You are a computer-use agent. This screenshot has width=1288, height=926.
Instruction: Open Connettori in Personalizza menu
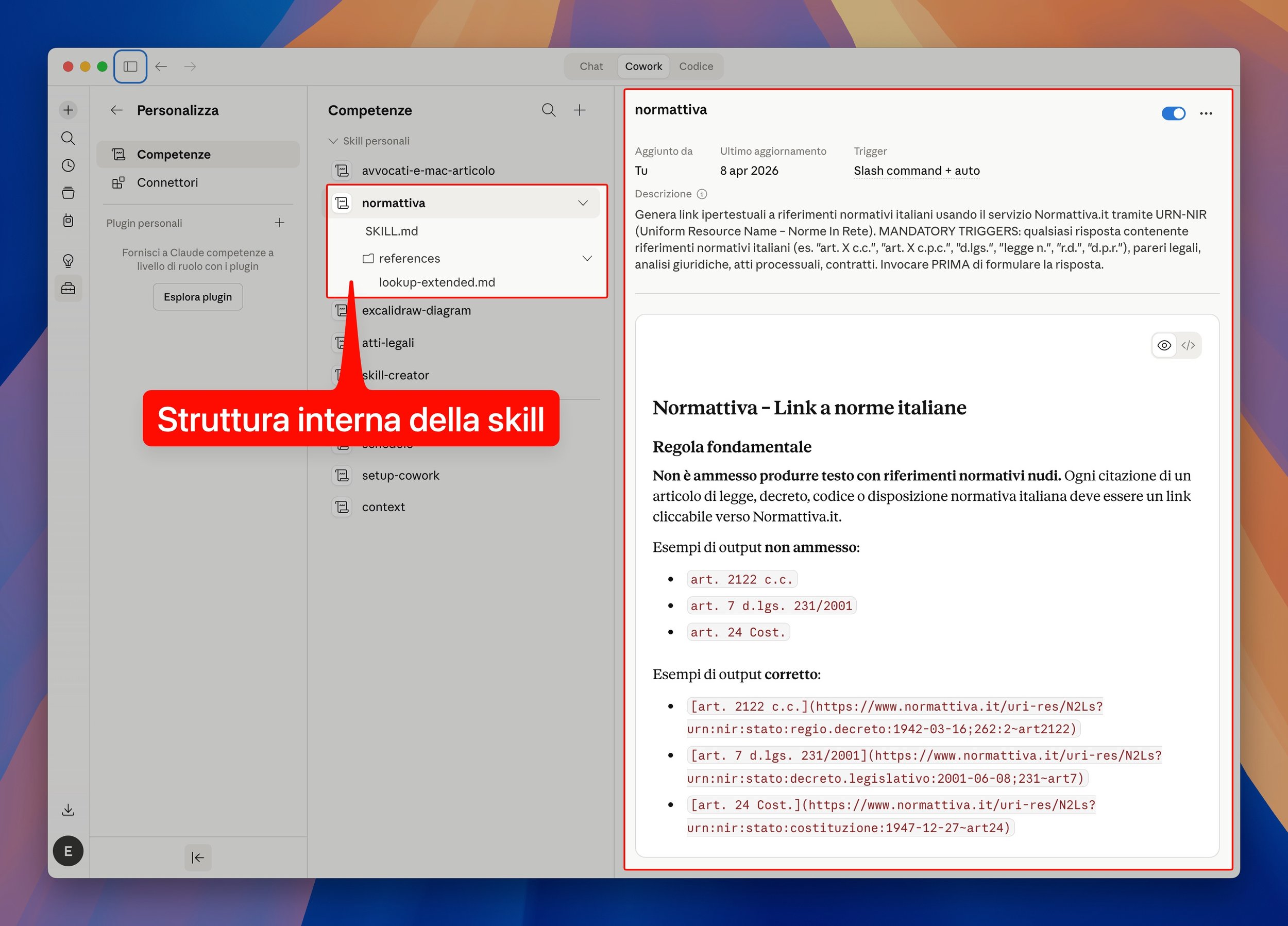pos(167,182)
